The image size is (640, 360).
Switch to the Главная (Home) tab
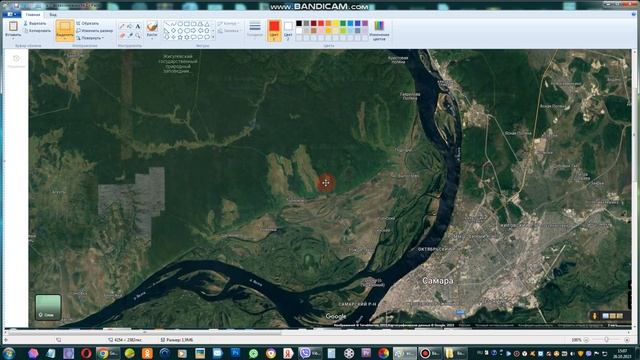[x=33, y=15]
